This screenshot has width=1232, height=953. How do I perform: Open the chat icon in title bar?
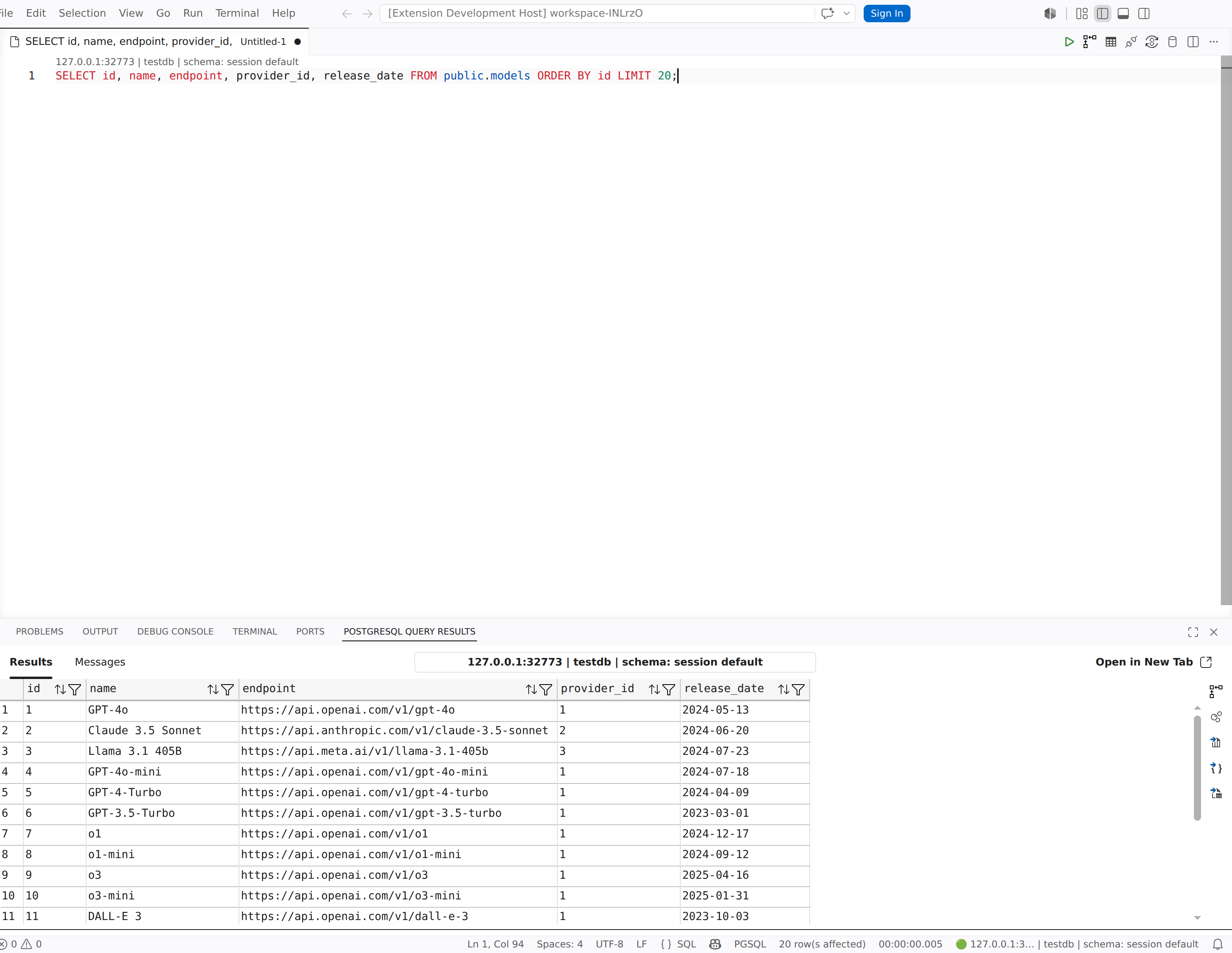point(828,14)
